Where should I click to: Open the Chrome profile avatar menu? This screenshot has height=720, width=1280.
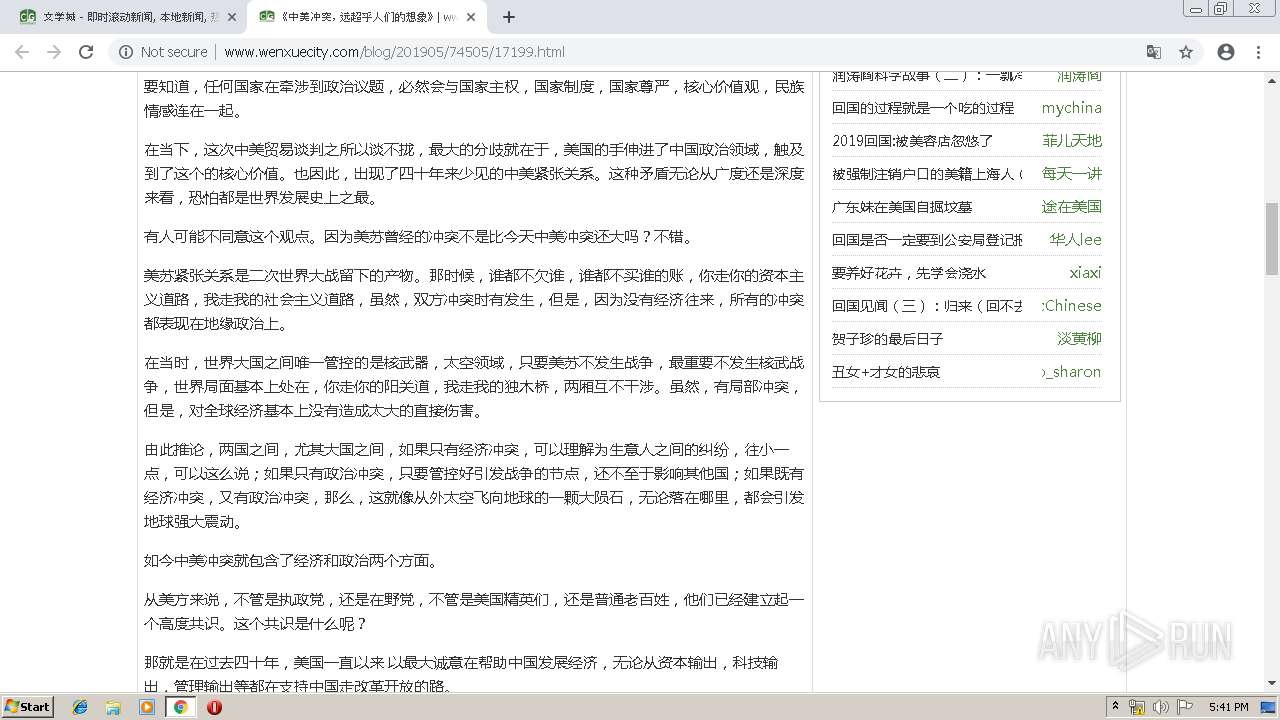point(1226,52)
